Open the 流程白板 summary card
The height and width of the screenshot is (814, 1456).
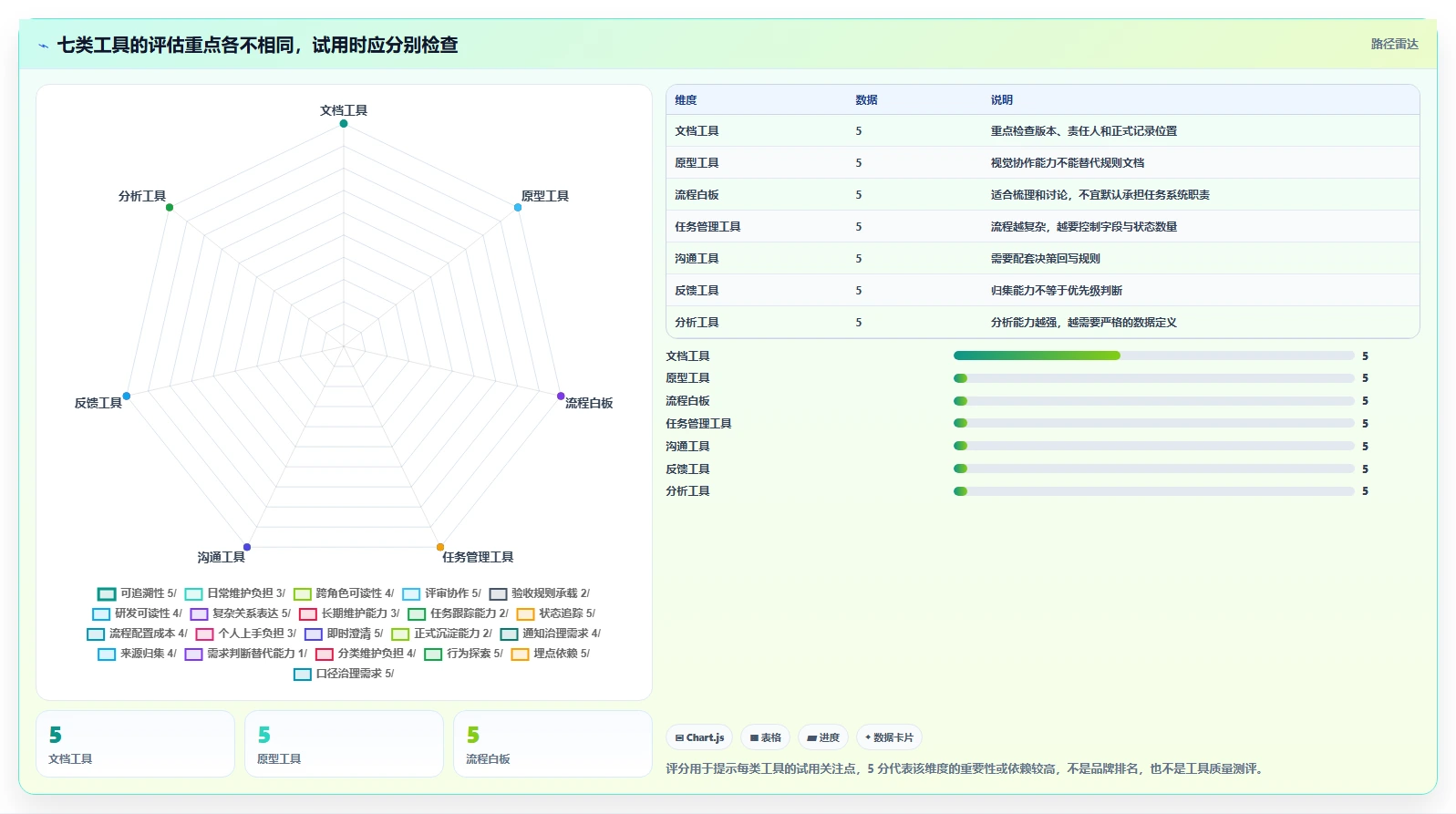[552, 744]
